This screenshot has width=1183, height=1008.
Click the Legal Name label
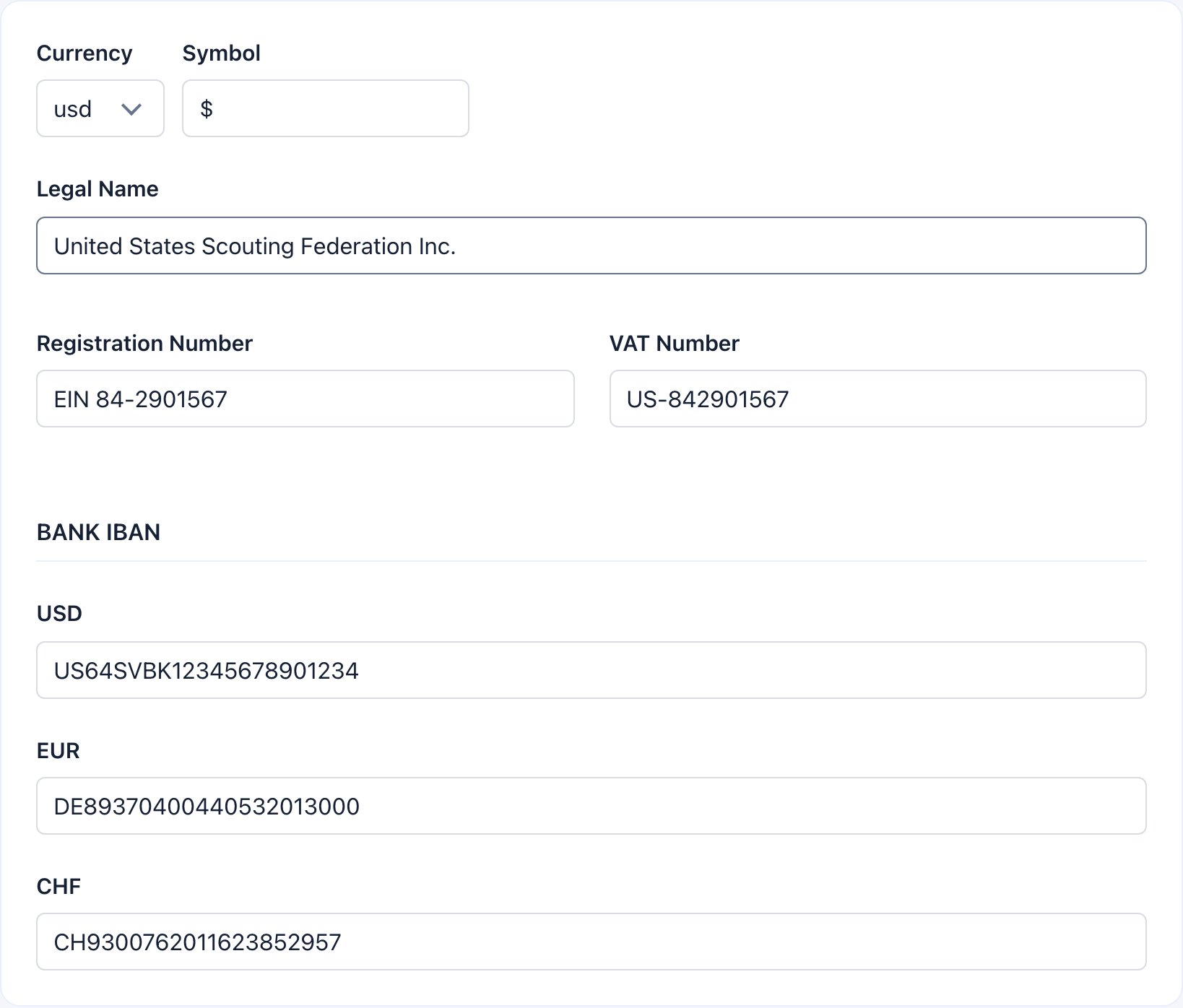tap(97, 188)
